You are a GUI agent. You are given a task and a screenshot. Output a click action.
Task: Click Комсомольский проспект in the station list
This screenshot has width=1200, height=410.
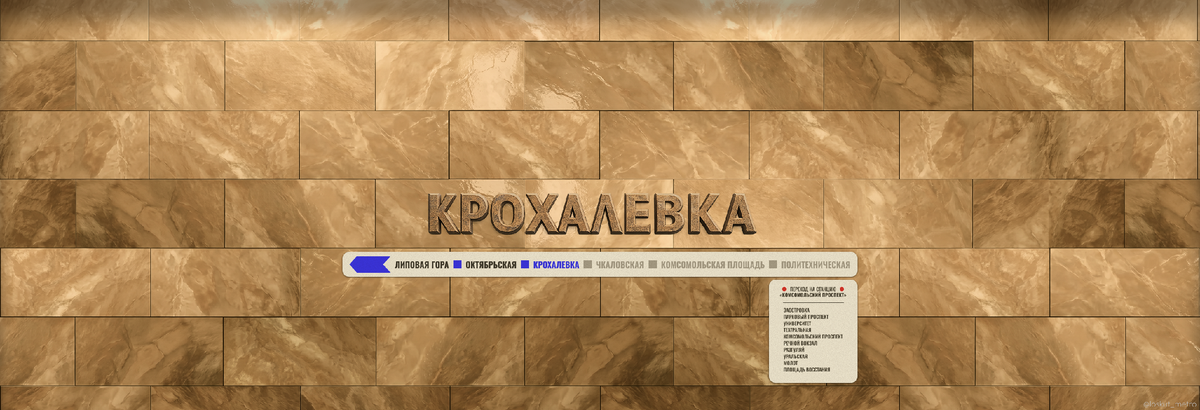813,337
